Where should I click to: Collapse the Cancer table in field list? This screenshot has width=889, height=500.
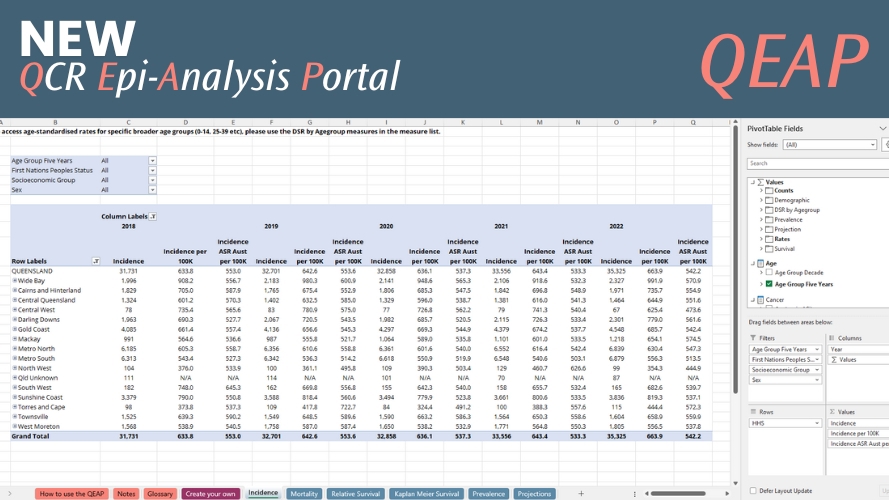click(x=752, y=299)
